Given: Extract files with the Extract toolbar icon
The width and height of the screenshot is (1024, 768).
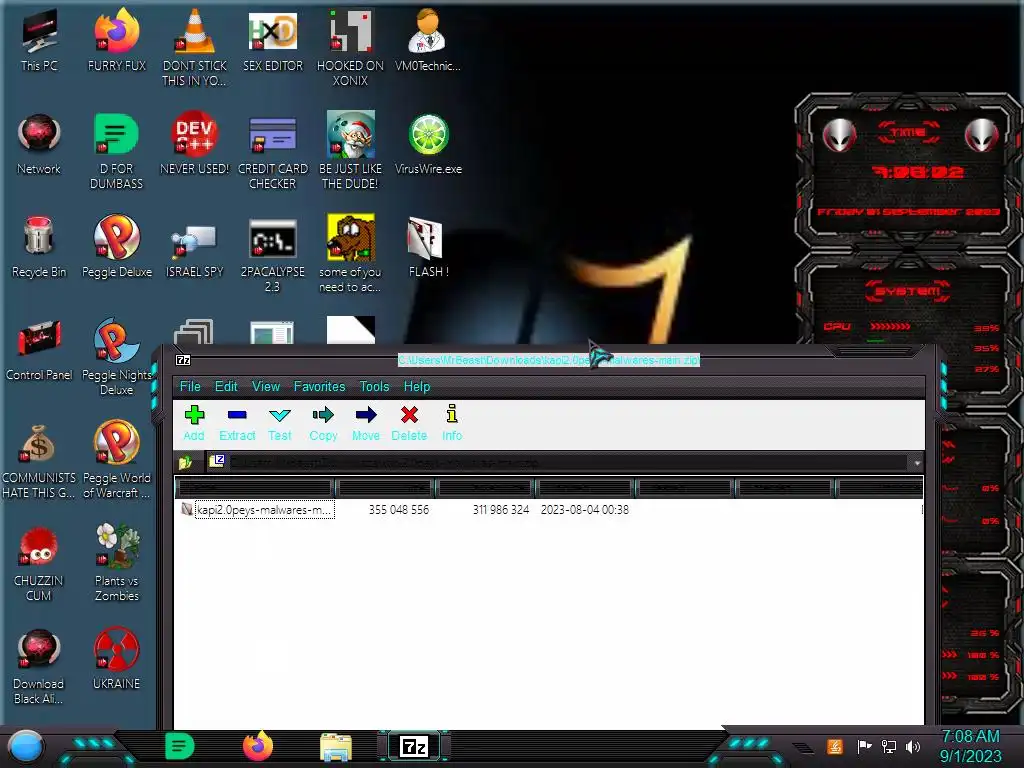Looking at the screenshot, I should [237, 423].
